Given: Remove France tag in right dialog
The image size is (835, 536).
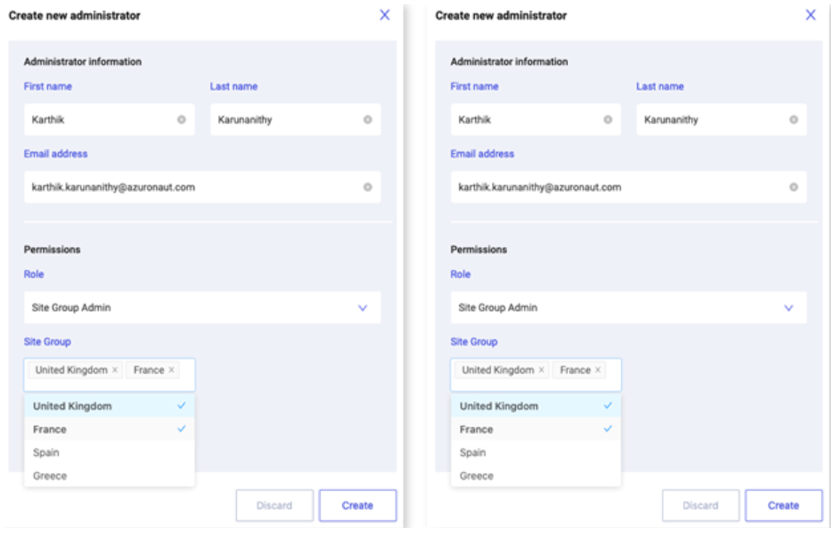Looking at the screenshot, I should tap(598, 370).
